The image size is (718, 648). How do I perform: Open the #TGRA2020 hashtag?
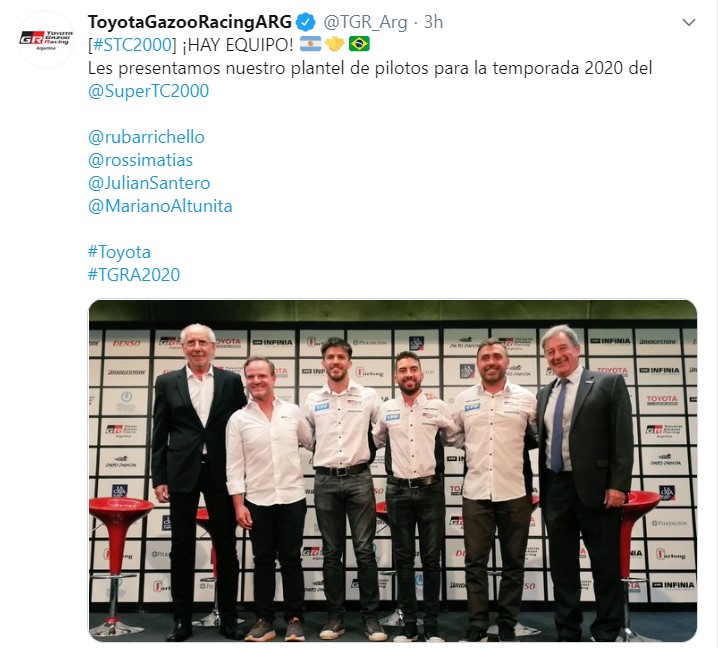pyautogui.click(x=134, y=274)
